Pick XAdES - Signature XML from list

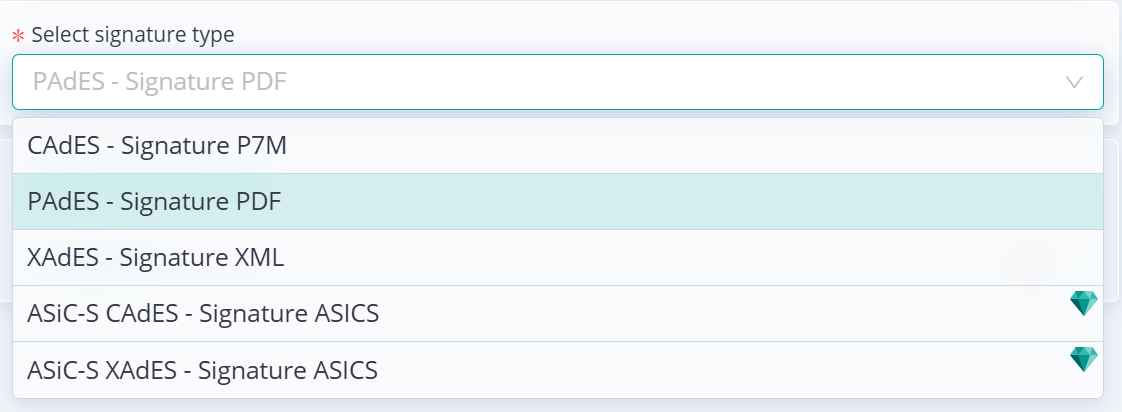(557, 258)
